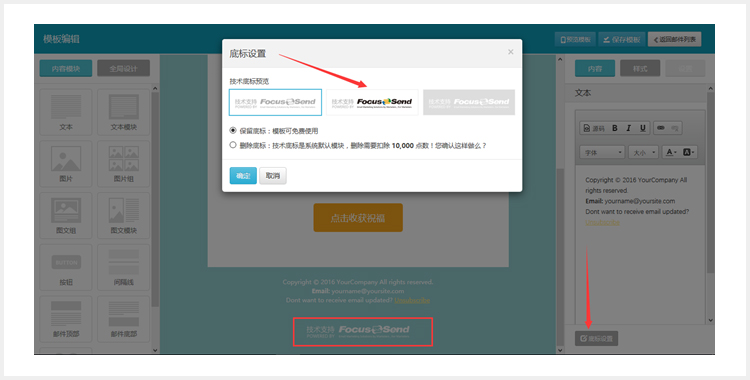The width and height of the screenshot is (750, 380).
Task: Open the text color dropdown
Action: tap(672, 152)
